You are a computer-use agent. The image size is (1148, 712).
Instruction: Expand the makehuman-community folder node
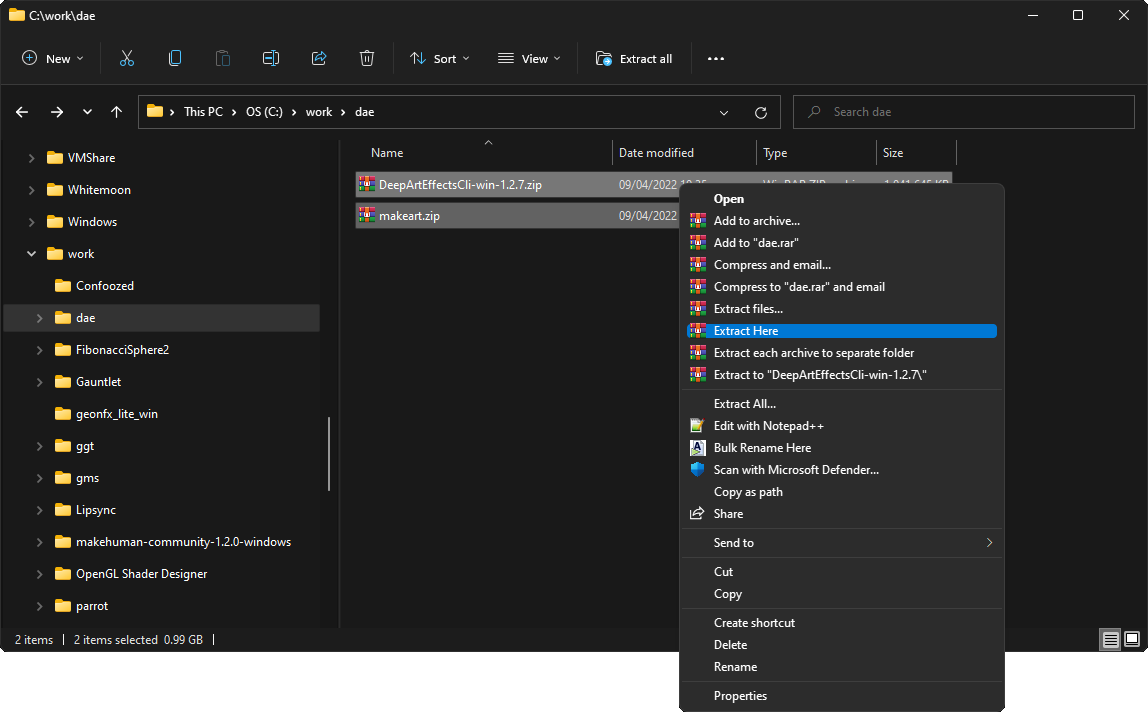pyautogui.click(x=40, y=542)
